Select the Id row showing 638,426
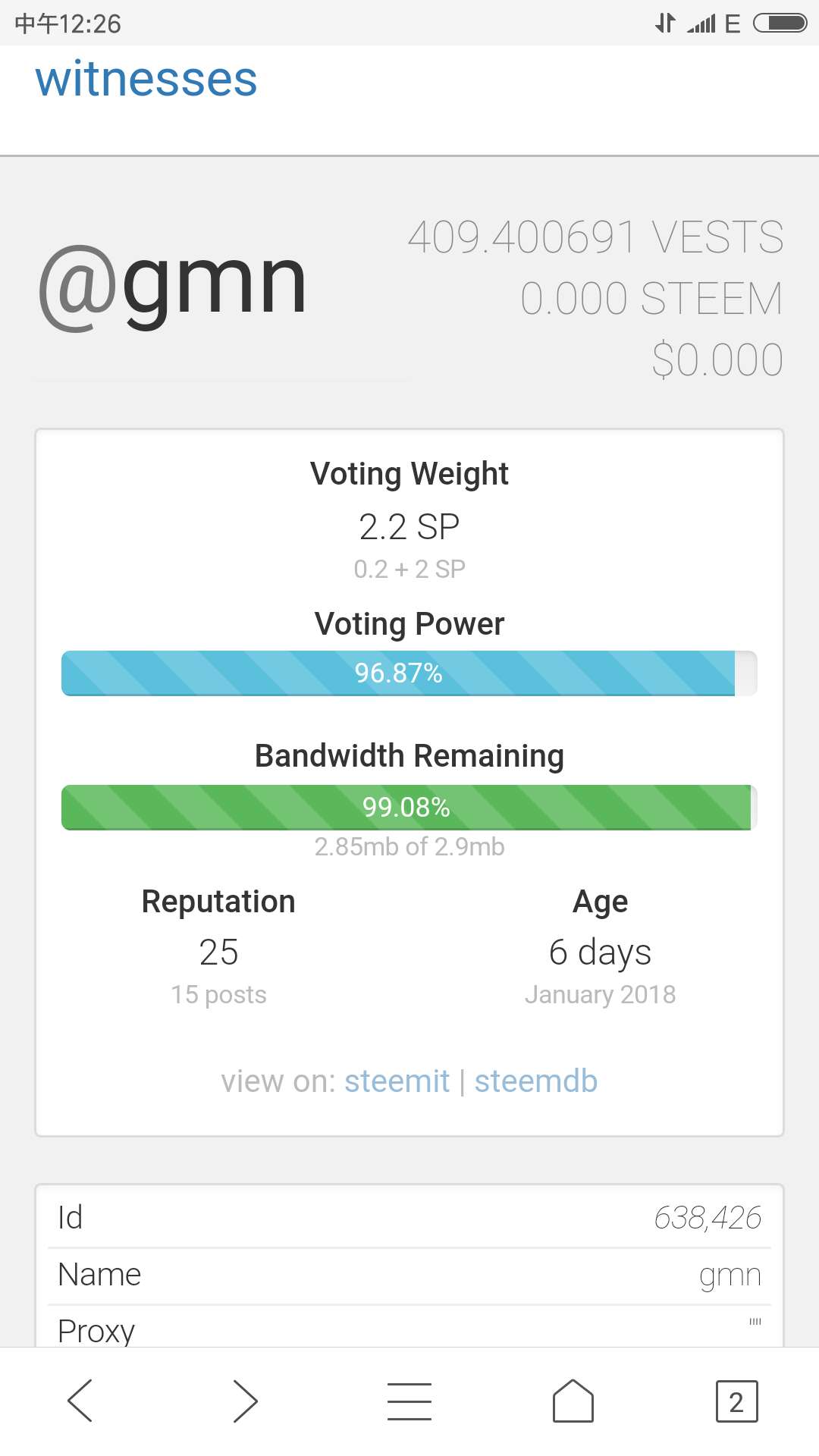Viewport: 819px width, 1456px height. [409, 1218]
